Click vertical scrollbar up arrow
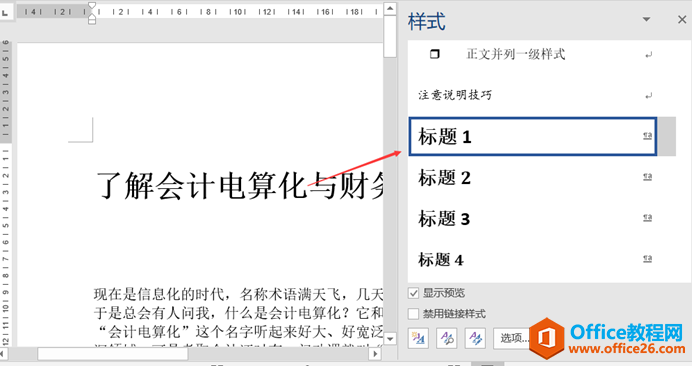 390,8
